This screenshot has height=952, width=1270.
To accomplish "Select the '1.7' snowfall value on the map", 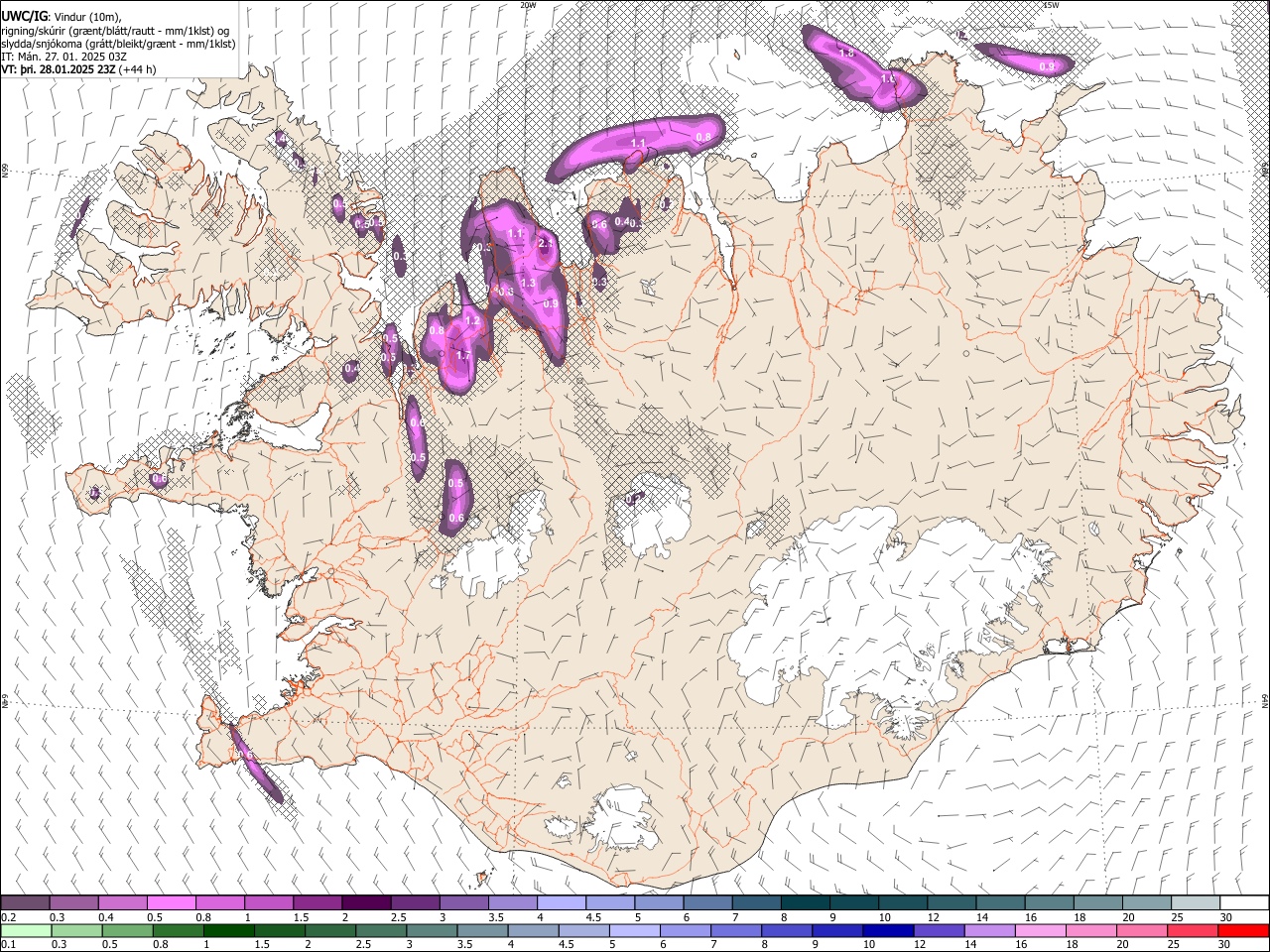I will click(x=462, y=355).
